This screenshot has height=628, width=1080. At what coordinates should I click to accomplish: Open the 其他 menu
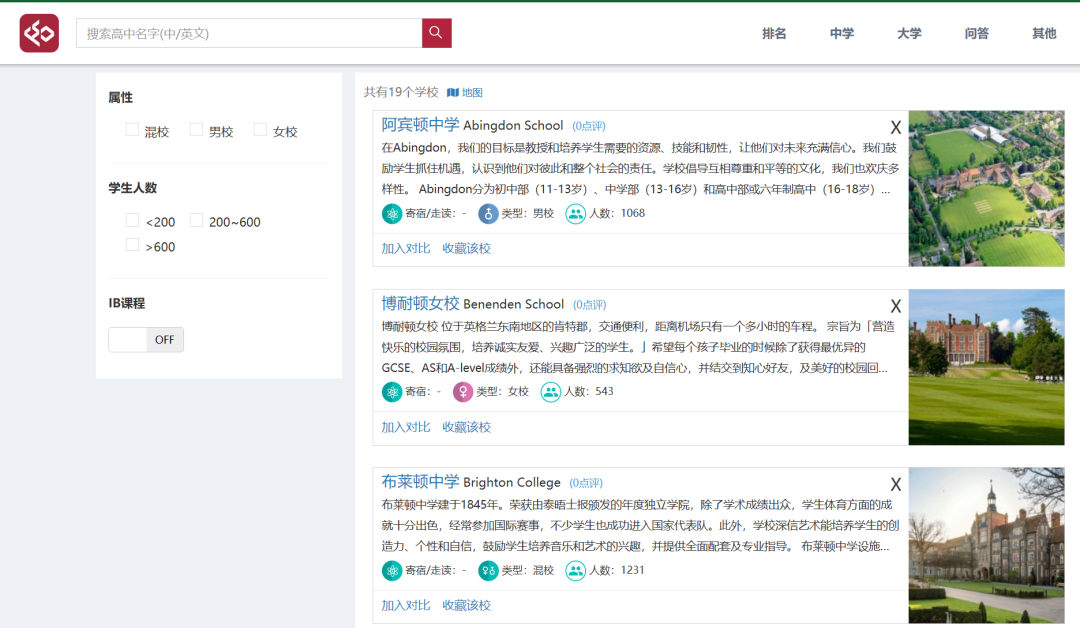1044,33
